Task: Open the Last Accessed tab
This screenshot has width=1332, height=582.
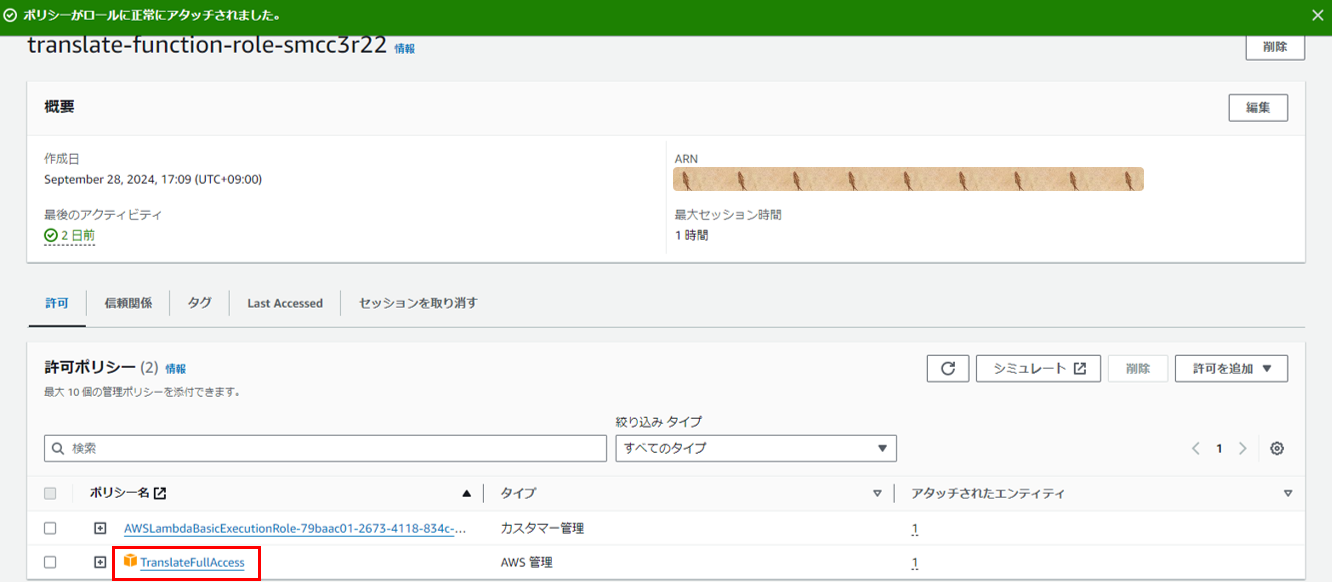Action: pyautogui.click(x=285, y=303)
